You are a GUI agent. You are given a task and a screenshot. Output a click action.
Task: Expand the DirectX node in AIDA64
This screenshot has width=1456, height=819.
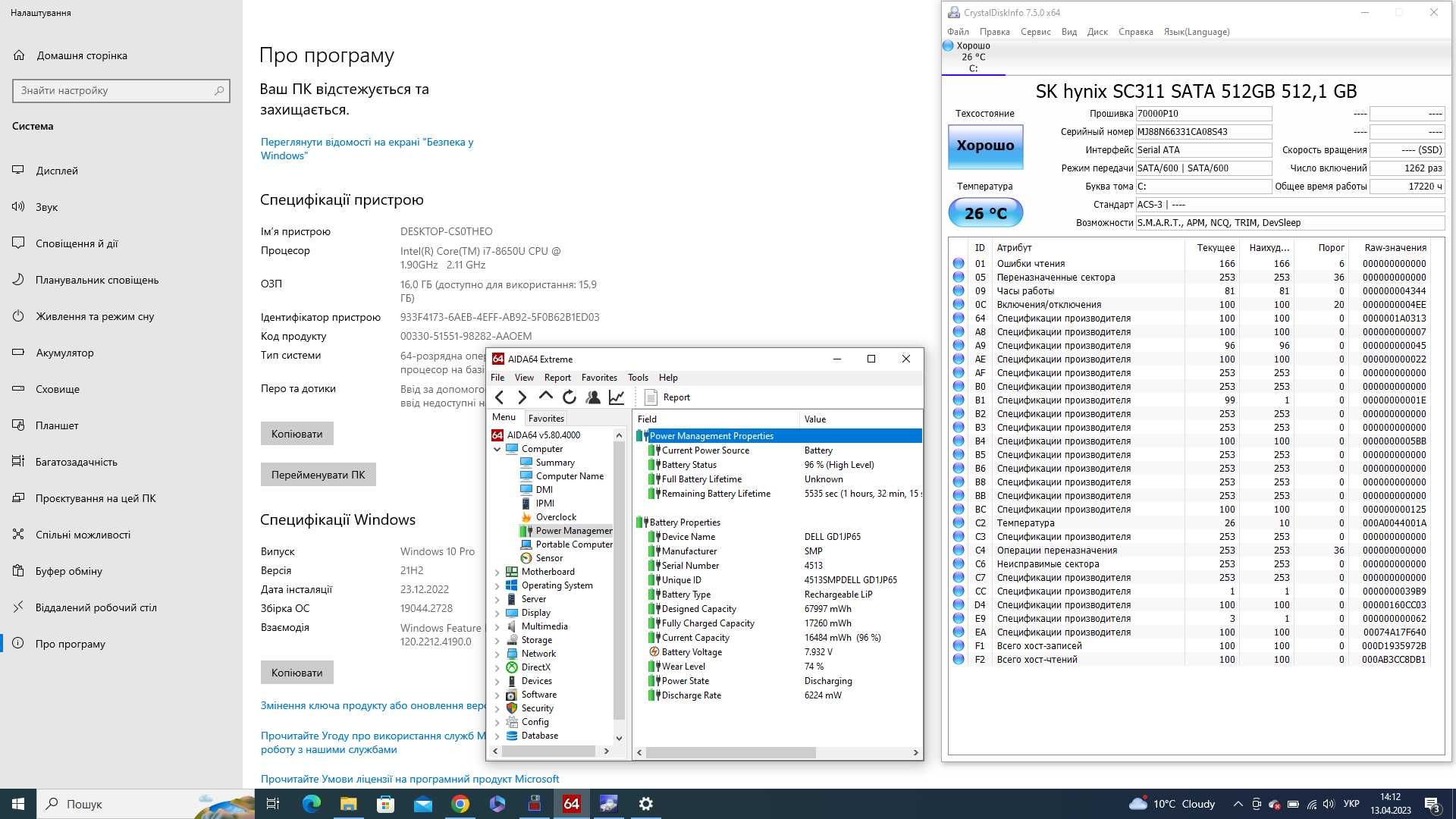click(x=497, y=667)
